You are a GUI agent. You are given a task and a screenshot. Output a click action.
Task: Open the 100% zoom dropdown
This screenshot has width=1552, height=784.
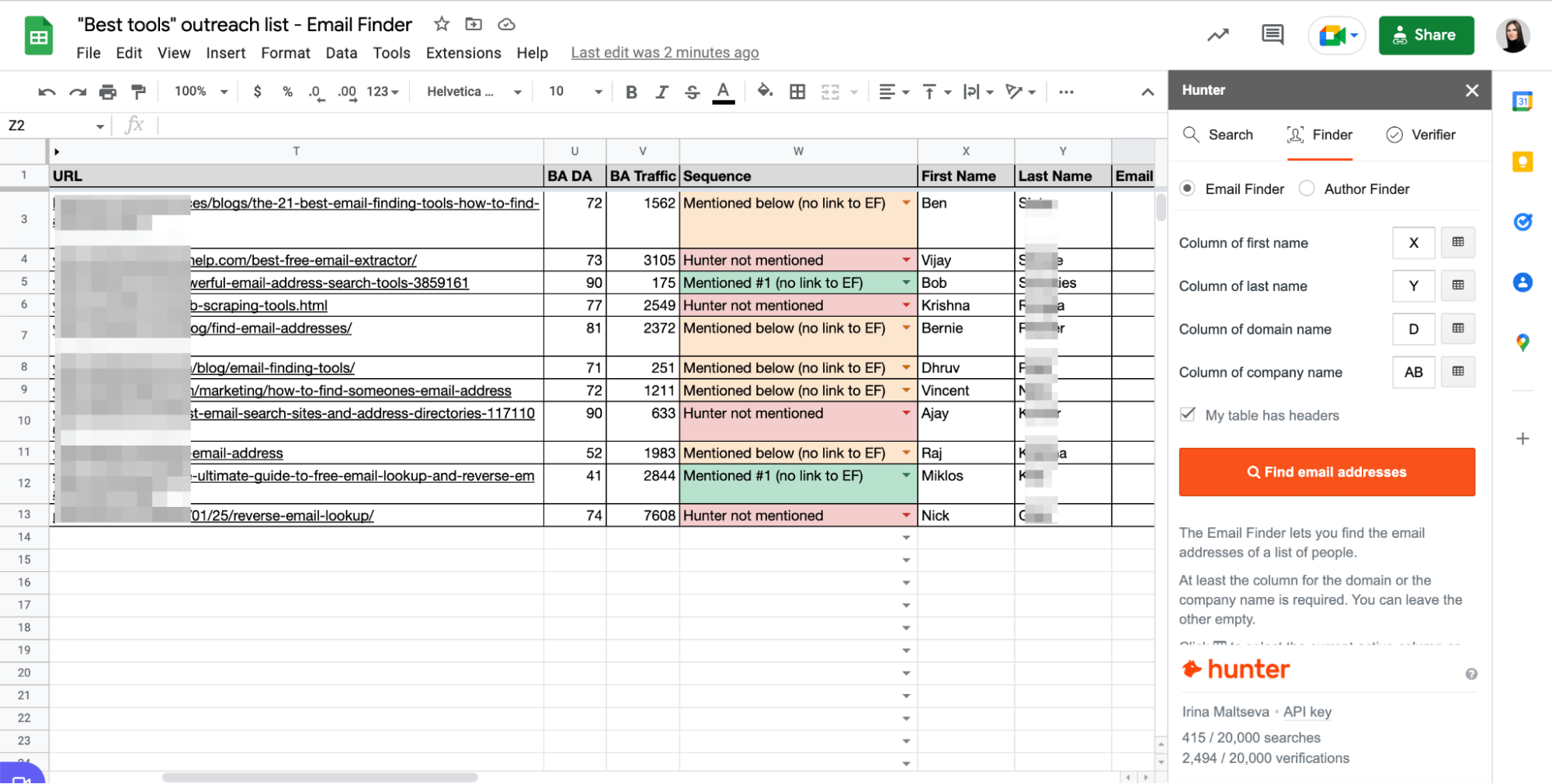[199, 91]
